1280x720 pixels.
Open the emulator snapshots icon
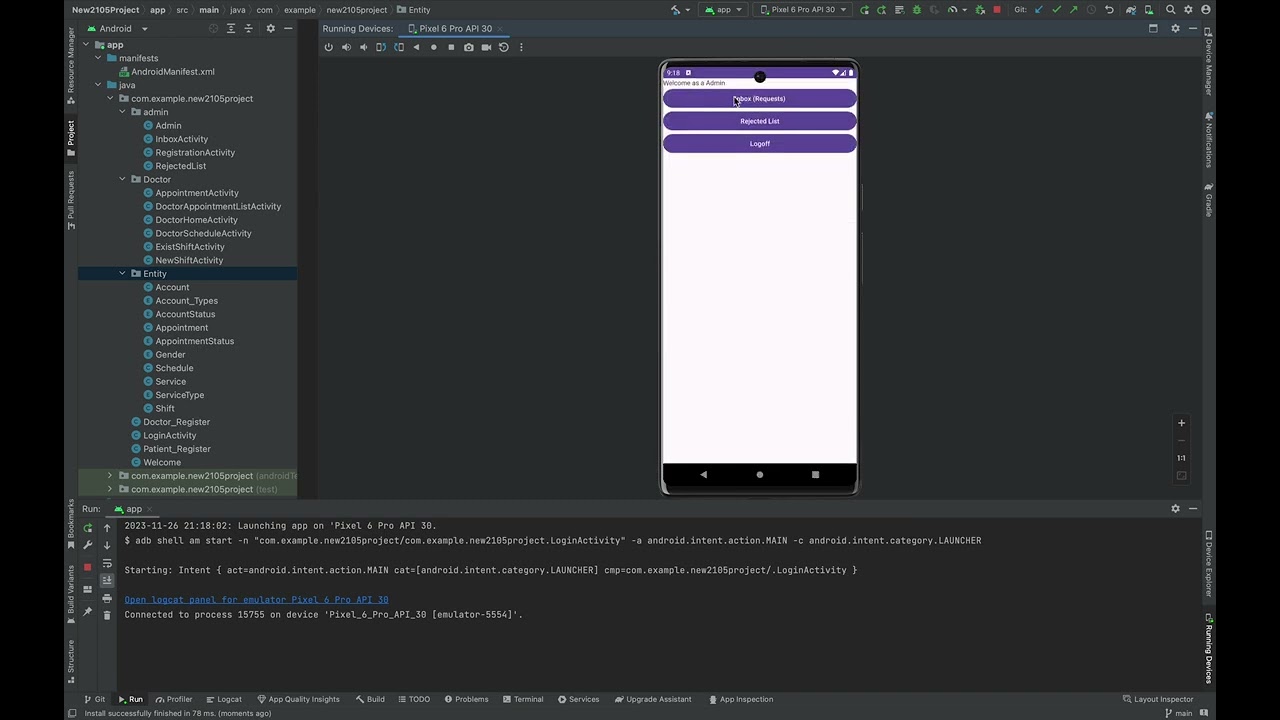(x=503, y=47)
